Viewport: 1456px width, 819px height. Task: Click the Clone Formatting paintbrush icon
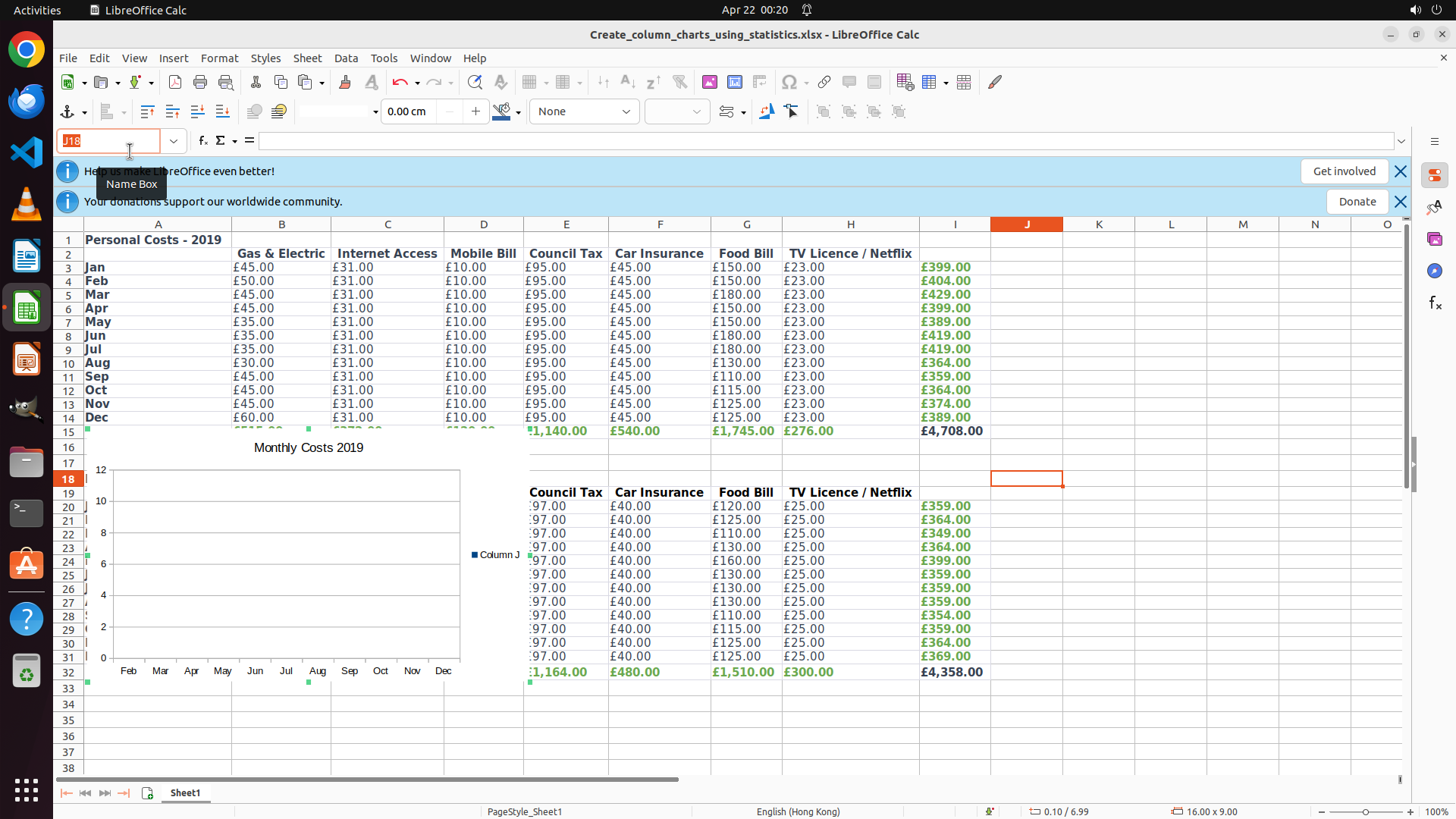pyautogui.click(x=345, y=82)
